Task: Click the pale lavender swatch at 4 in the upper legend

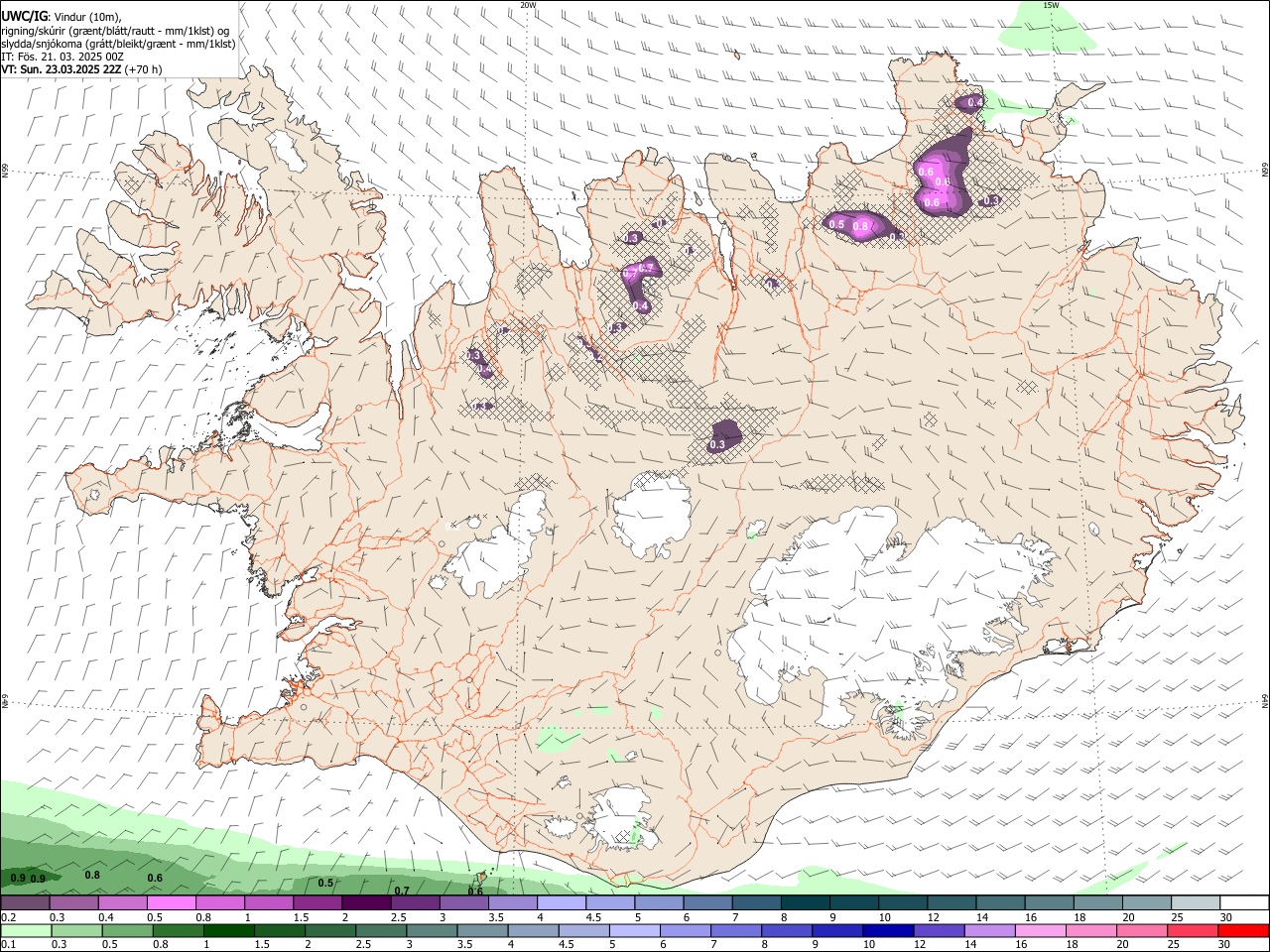Action: pos(561,903)
